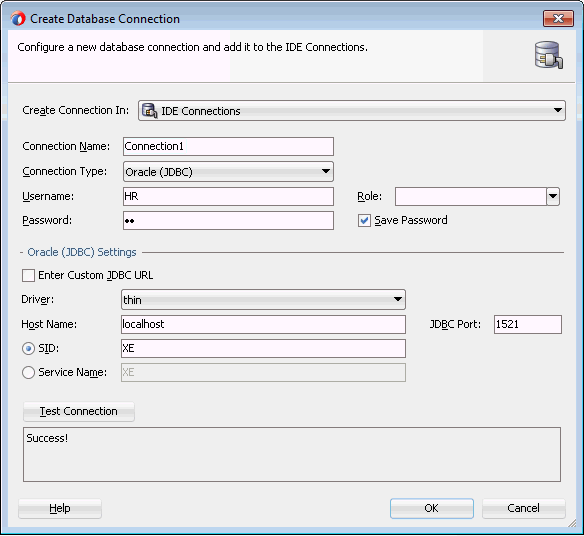Open the Role dropdown arrow

pos(553,196)
